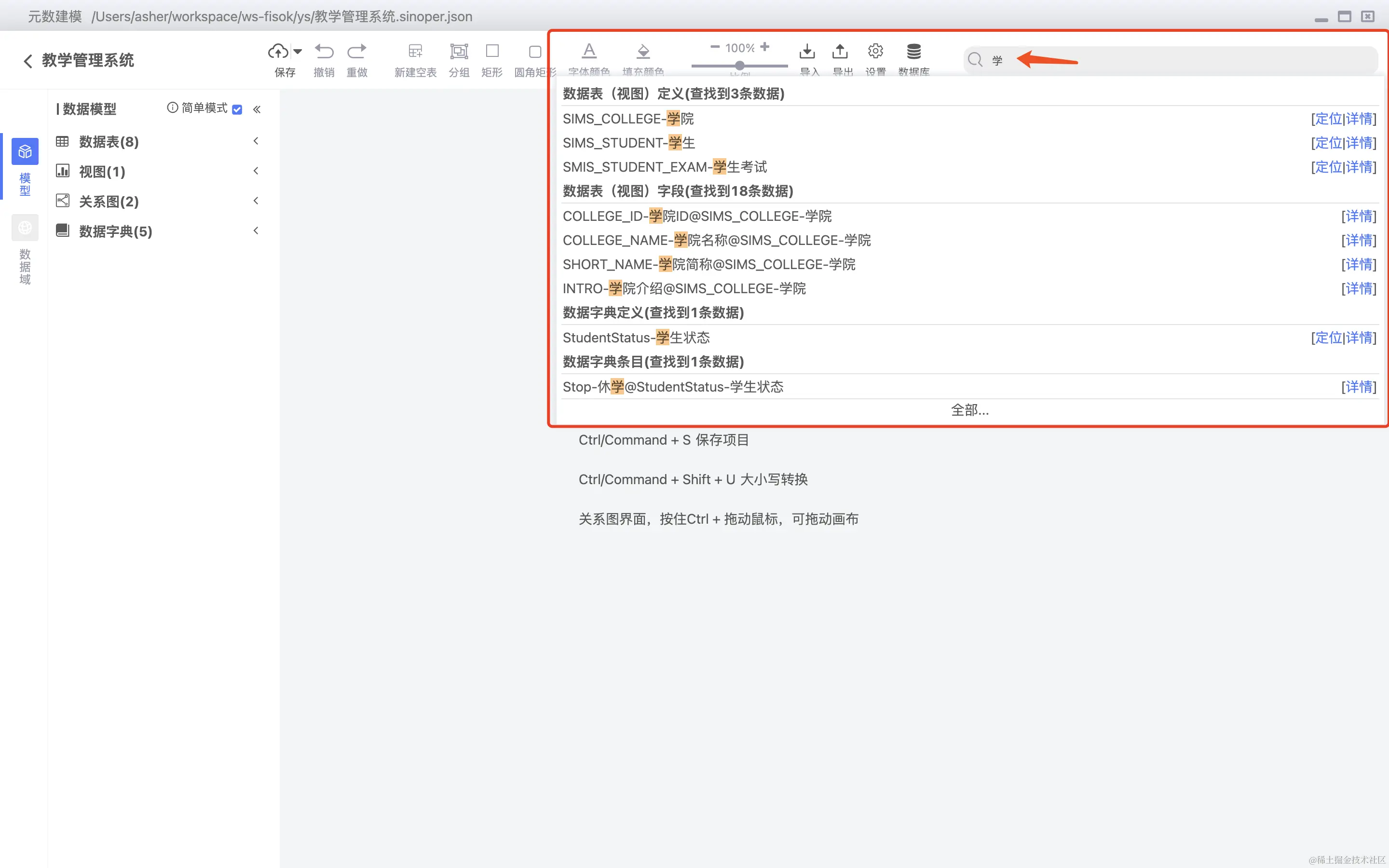Click the Import (导入) icon
1389x868 pixels.
(x=807, y=52)
